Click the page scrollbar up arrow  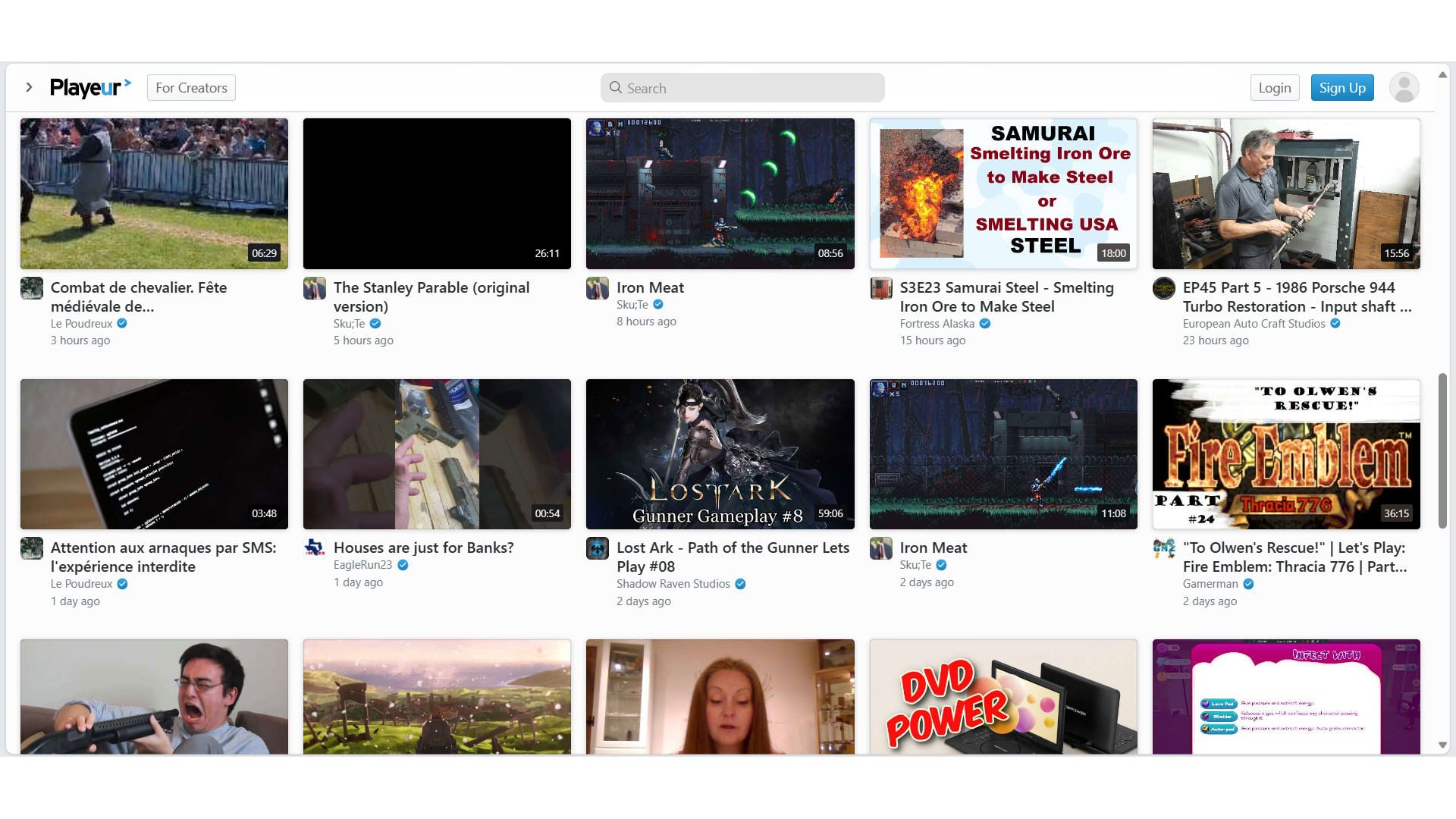coord(1442,75)
